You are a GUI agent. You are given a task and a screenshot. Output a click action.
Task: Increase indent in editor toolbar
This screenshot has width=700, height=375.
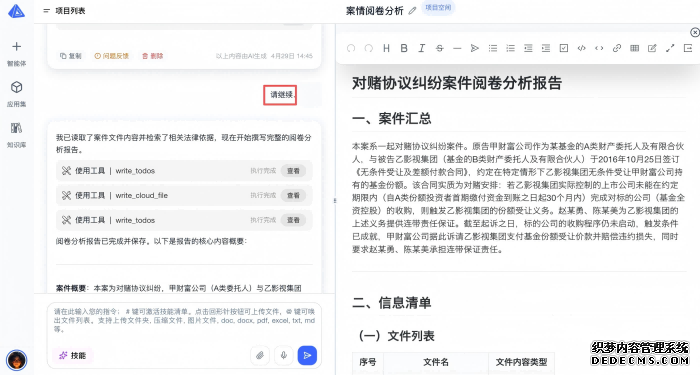tap(546, 48)
